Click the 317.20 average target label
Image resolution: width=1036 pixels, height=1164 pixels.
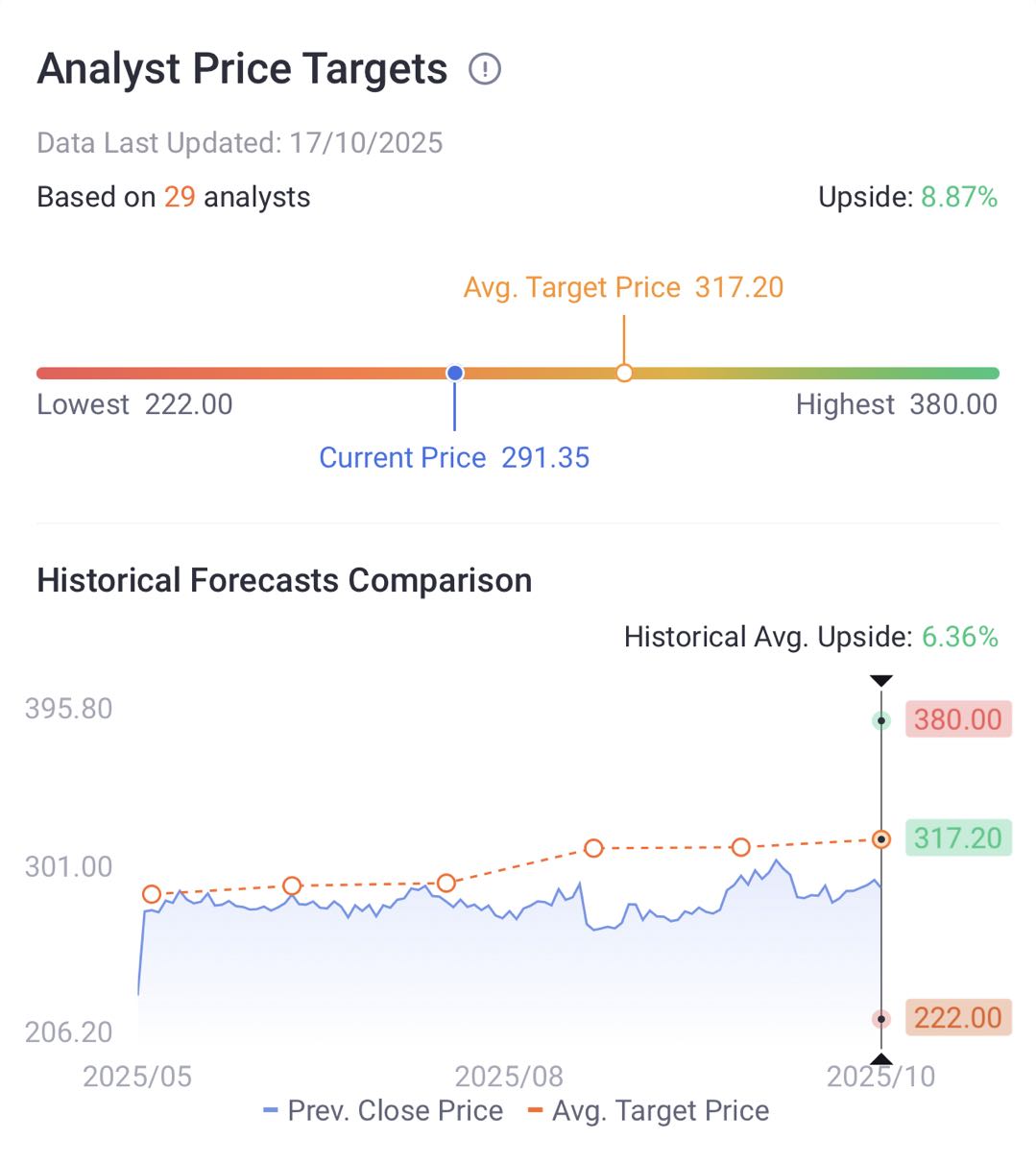click(957, 838)
